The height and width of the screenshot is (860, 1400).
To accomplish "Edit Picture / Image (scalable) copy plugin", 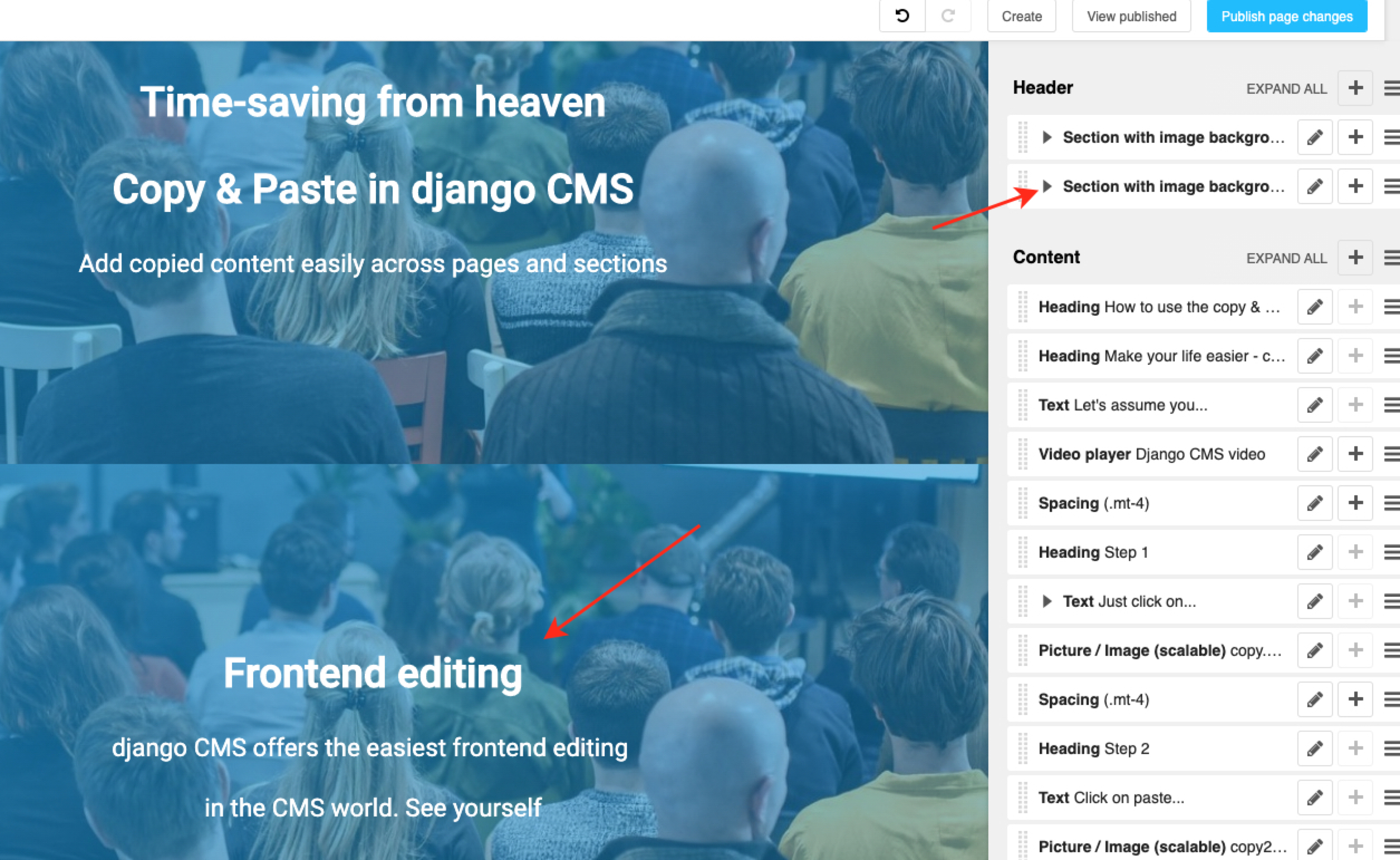I will pyautogui.click(x=1314, y=650).
